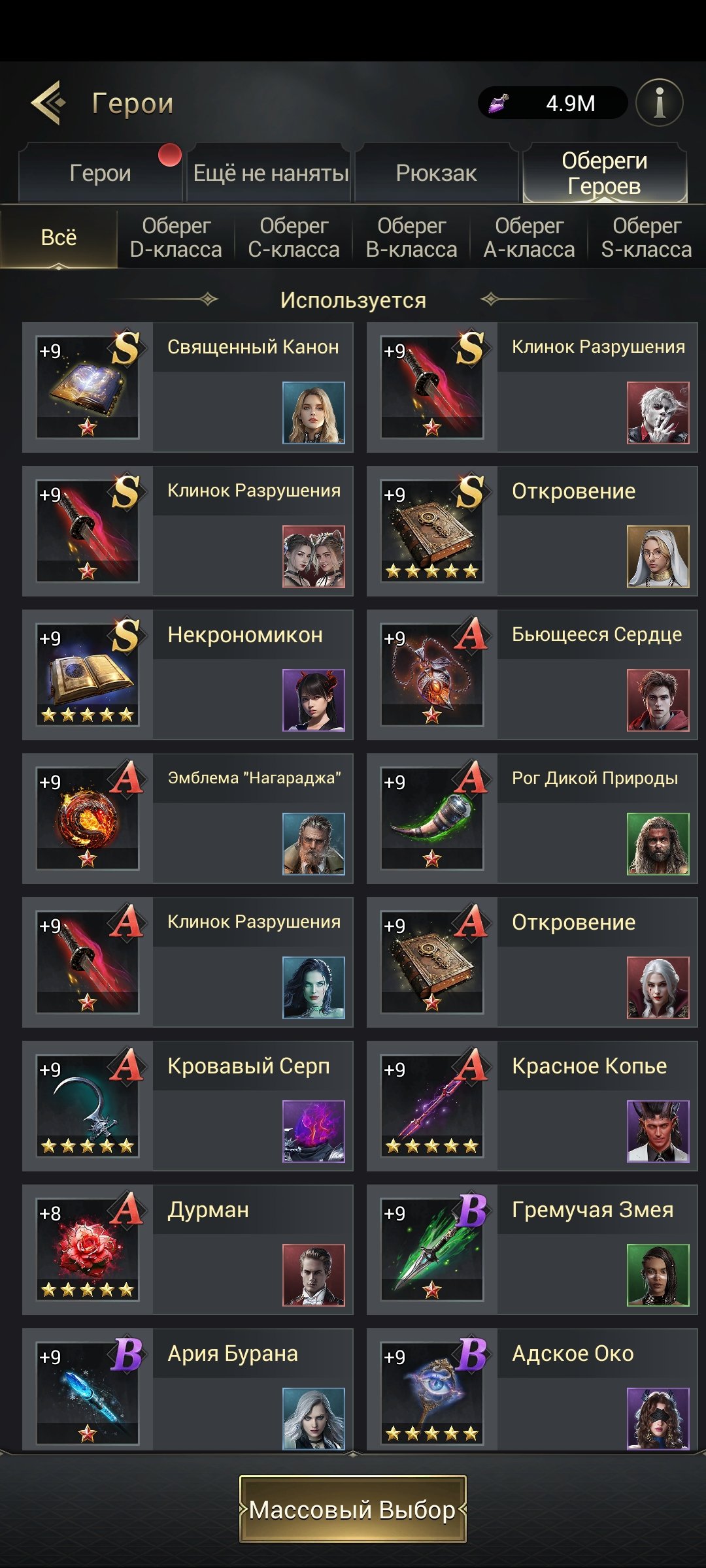Image resolution: width=706 pixels, height=1568 pixels.
Task: Tap the Рог Дикой Природы horn icon
Action: click(x=432, y=819)
